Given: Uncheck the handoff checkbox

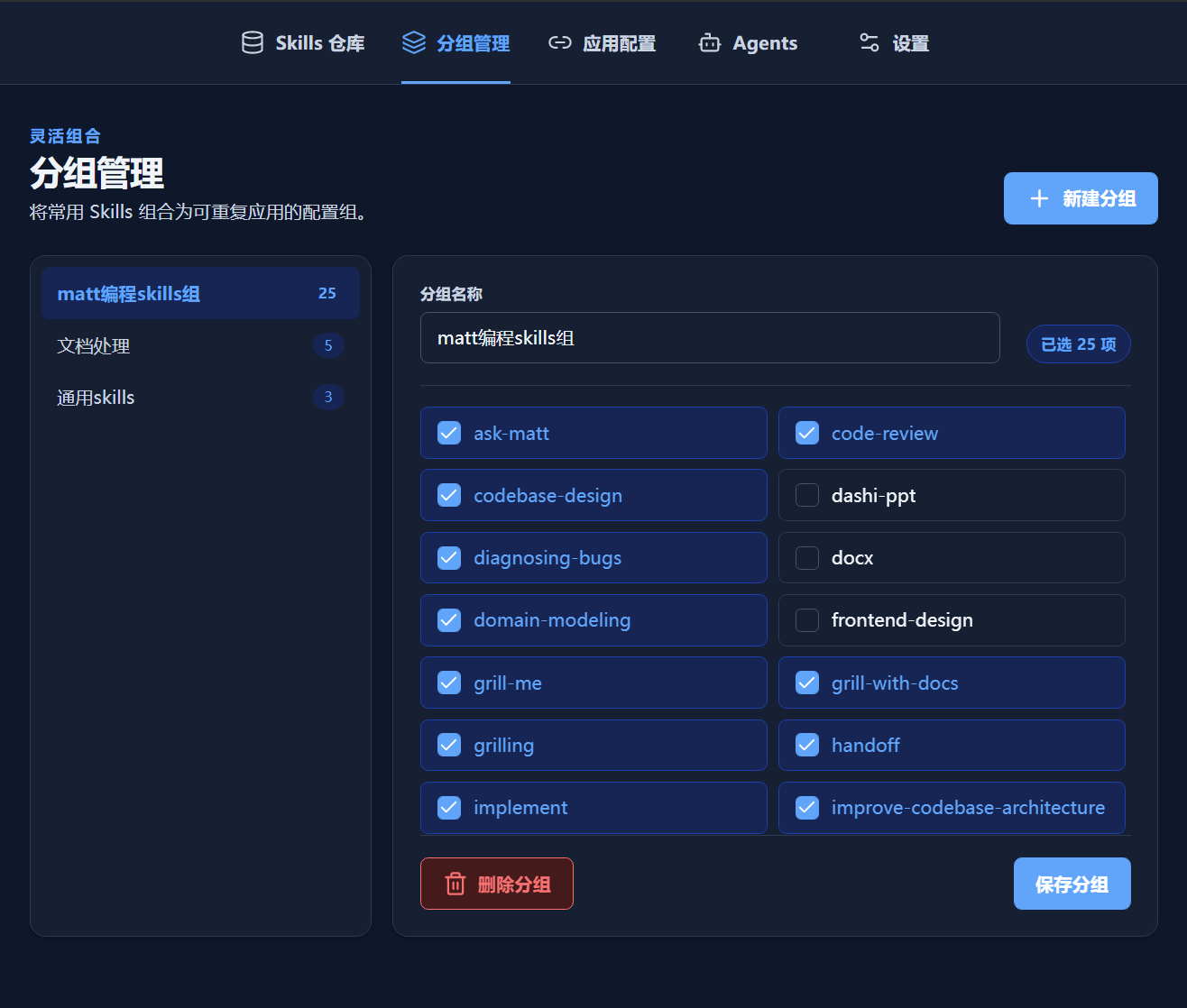Looking at the screenshot, I should click(807, 745).
